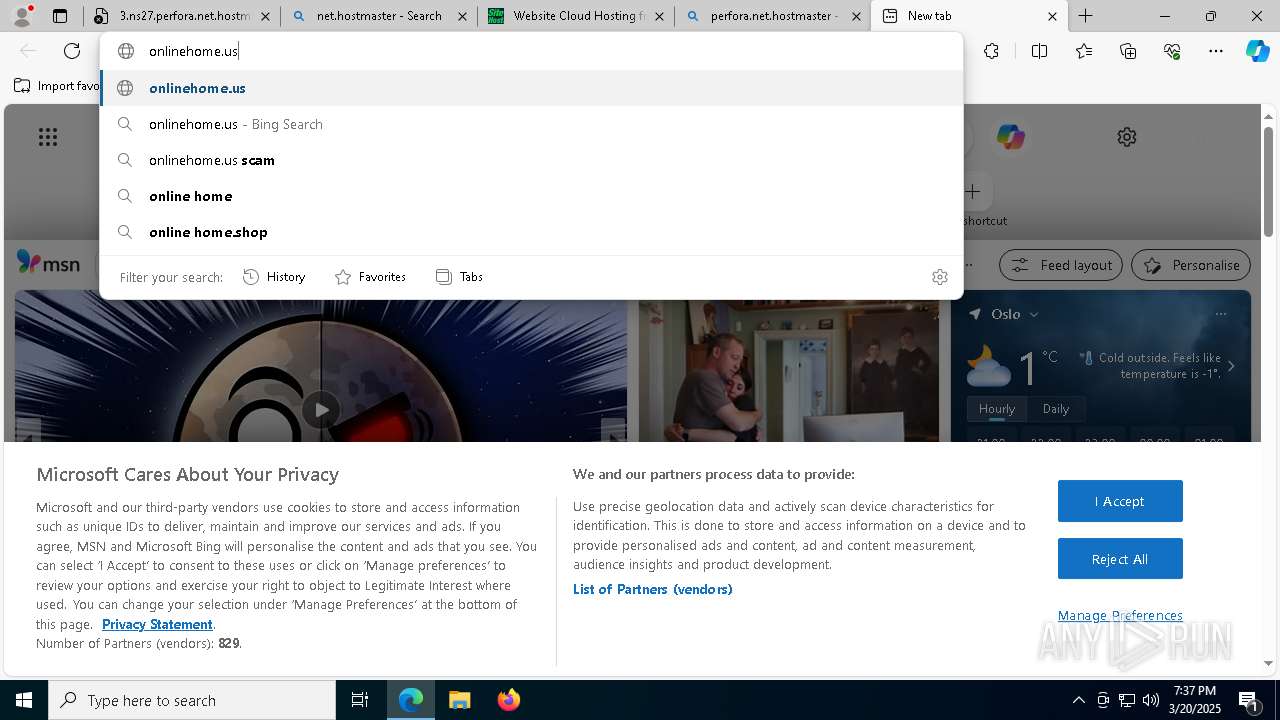Select online home suggestion

(532, 196)
